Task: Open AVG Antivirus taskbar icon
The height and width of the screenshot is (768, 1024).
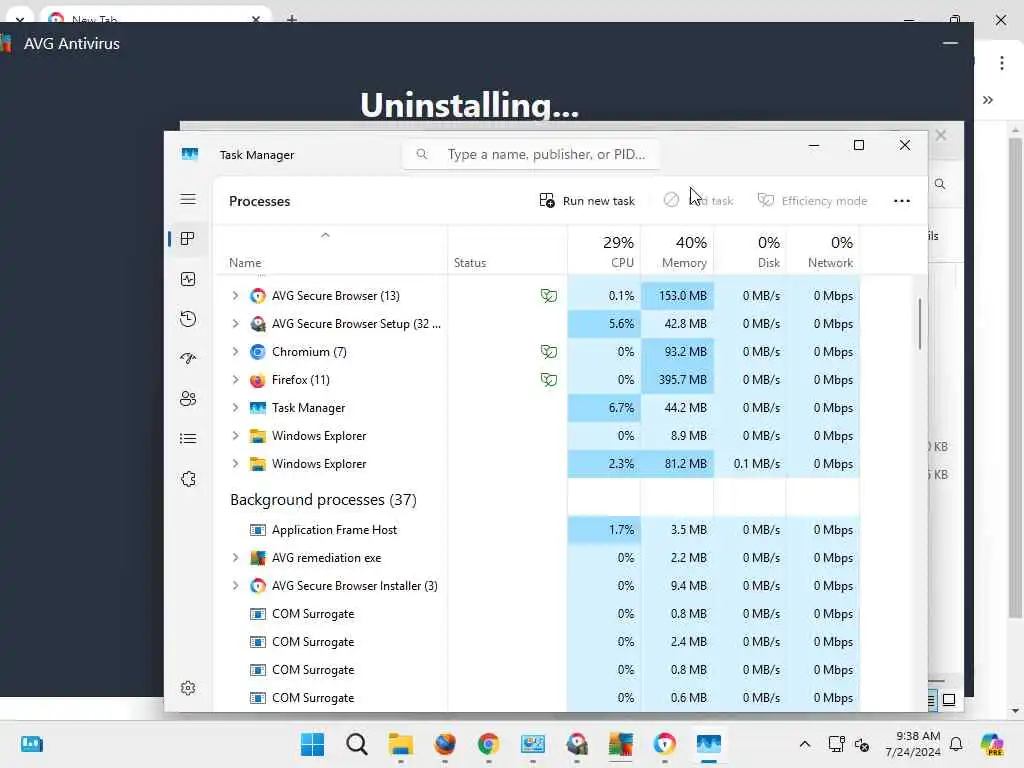Action: [x=620, y=744]
